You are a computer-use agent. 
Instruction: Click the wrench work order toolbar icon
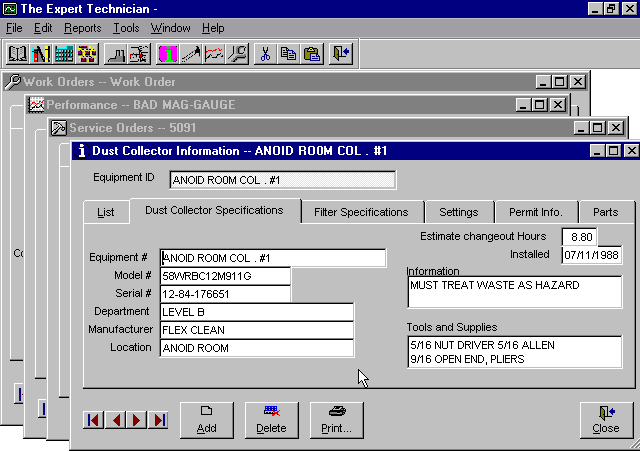(x=237, y=53)
